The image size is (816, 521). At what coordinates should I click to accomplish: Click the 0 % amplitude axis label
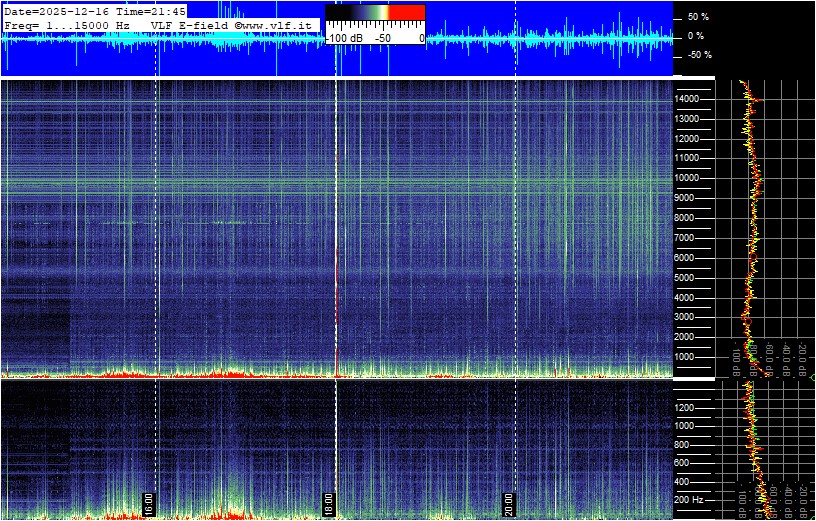tap(695, 36)
